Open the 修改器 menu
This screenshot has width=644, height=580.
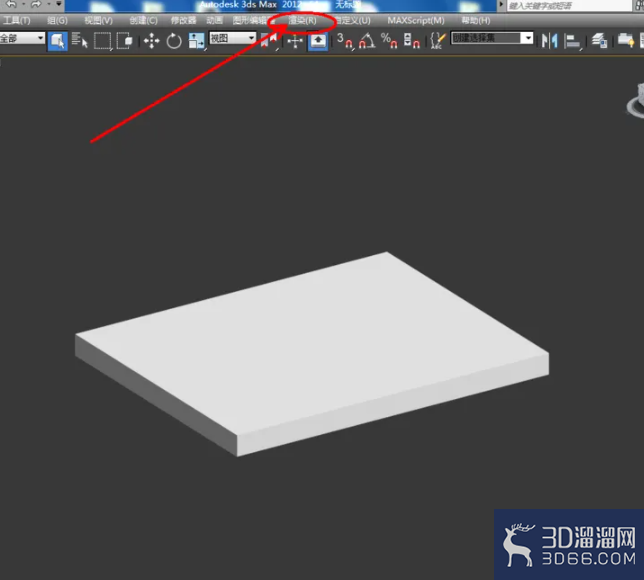(x=183, y=20)
